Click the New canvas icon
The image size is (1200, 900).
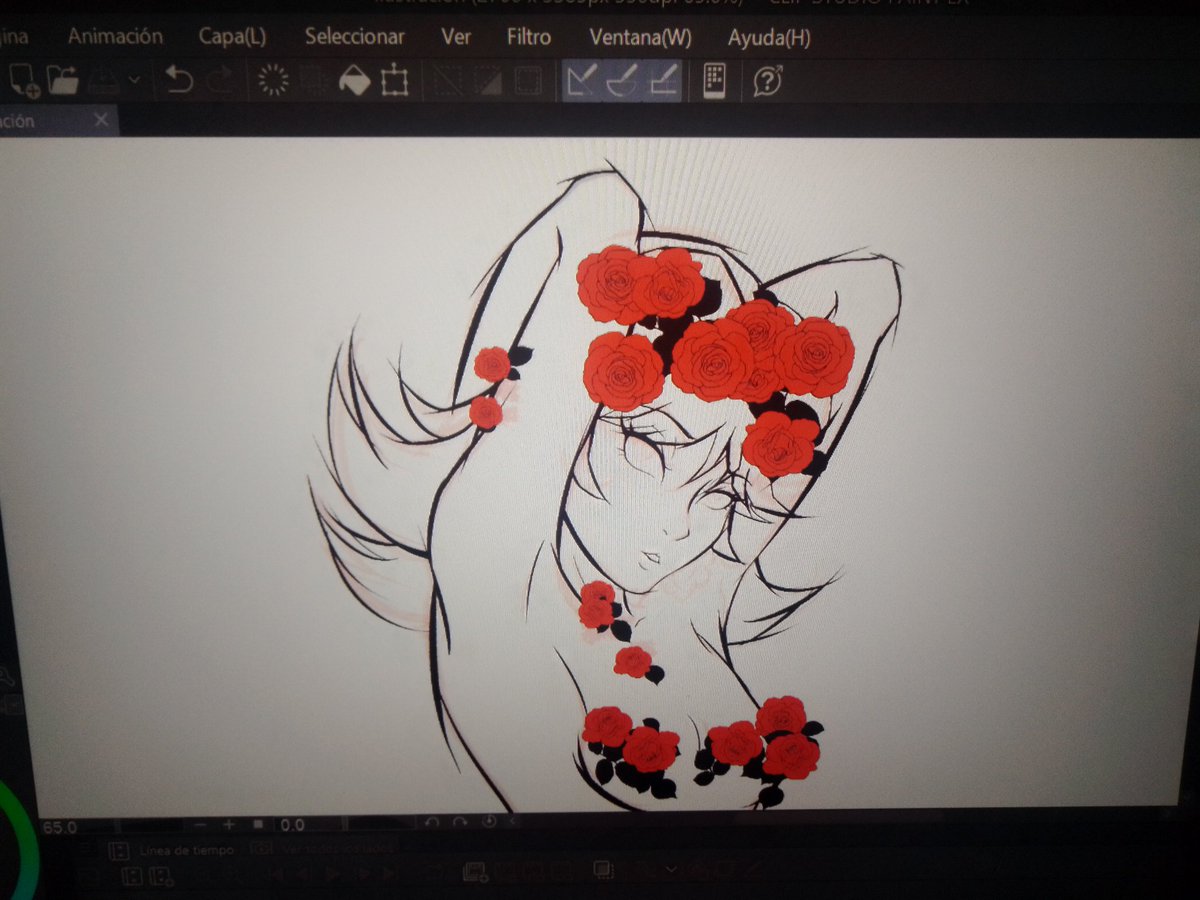[22, 82]
